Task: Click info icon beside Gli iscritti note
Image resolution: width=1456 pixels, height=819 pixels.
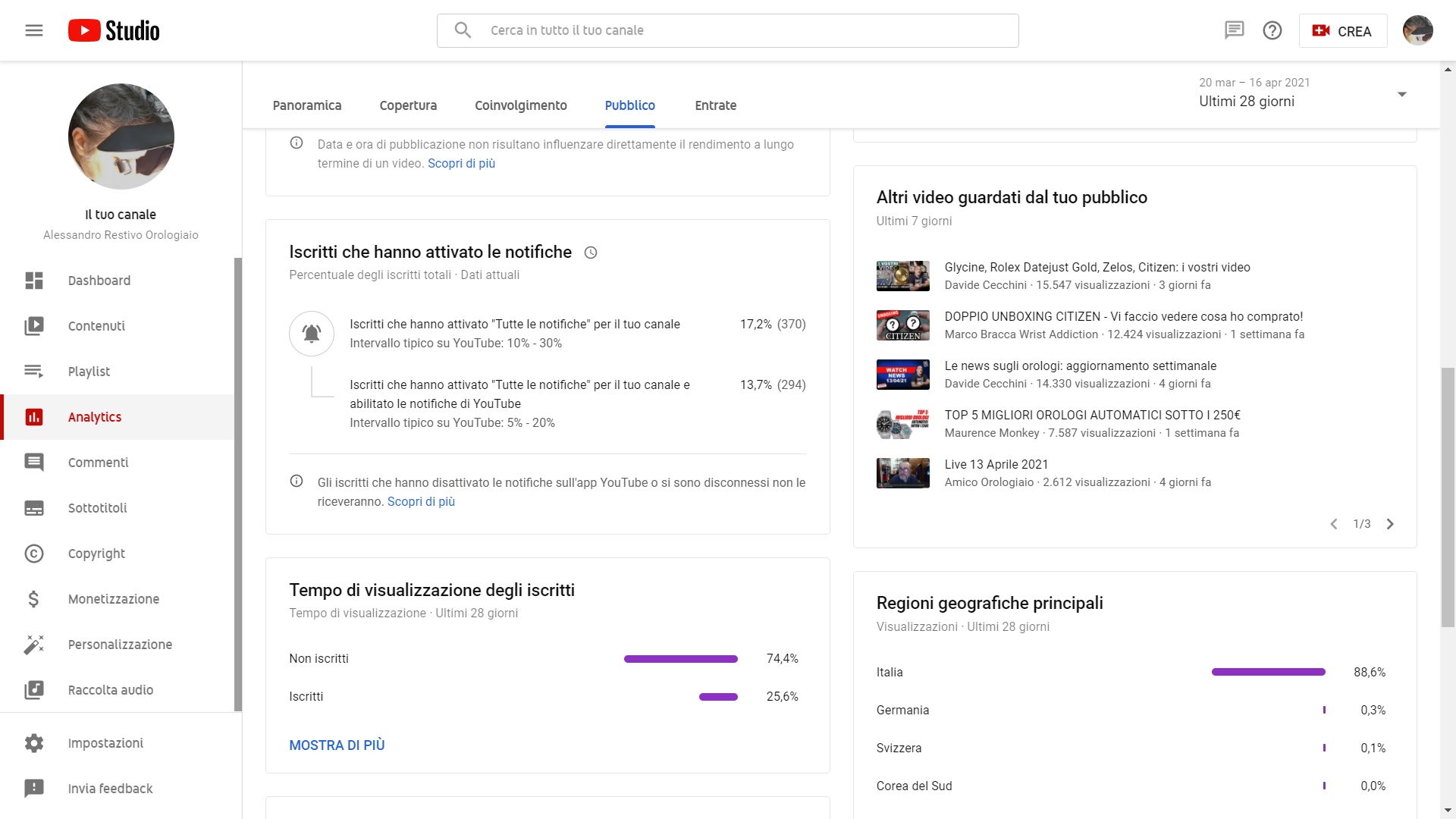Action: [297, 482]
